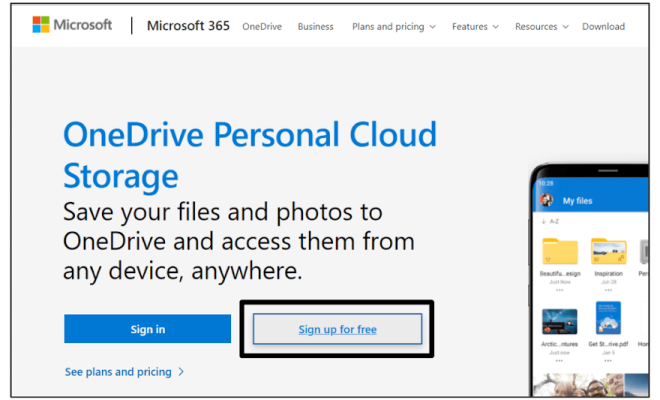Open the Get St...rive.pdf file
Viewport: 660px width, 400px height.
point(608,318)
